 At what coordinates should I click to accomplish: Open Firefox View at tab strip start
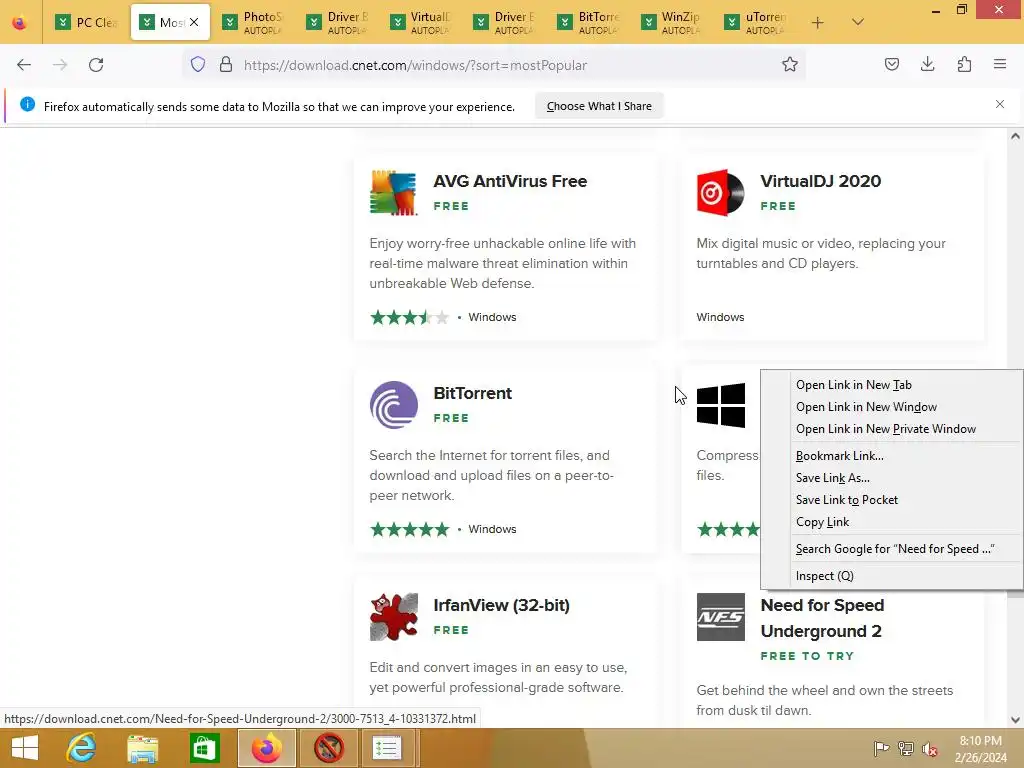tap(20, 23)
